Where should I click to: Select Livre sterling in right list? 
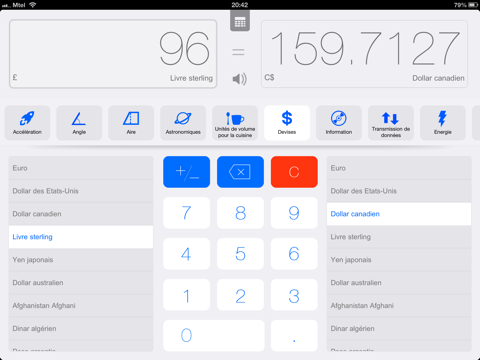(x=399, y=237)
